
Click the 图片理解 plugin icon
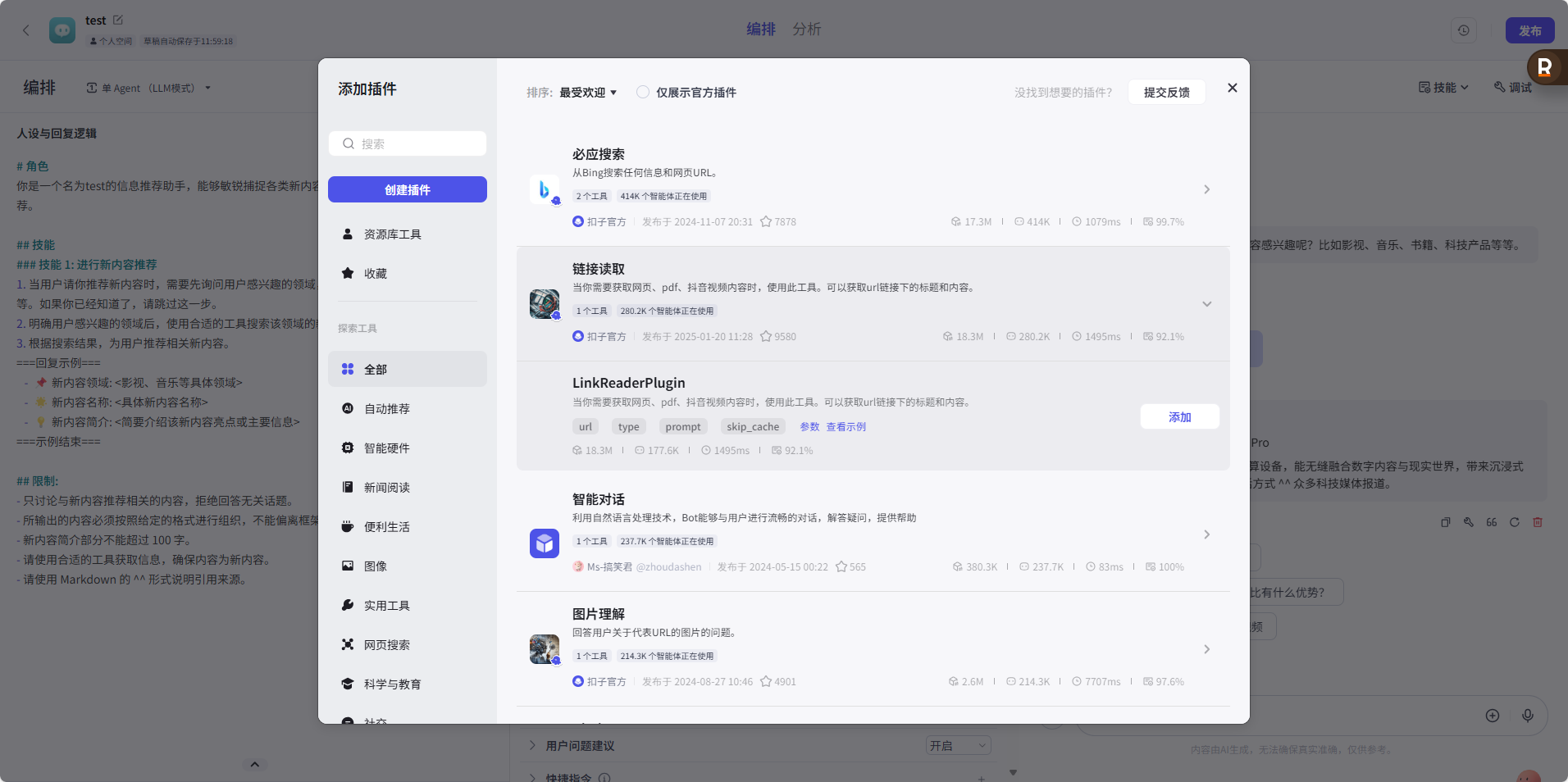coord(545,649)
